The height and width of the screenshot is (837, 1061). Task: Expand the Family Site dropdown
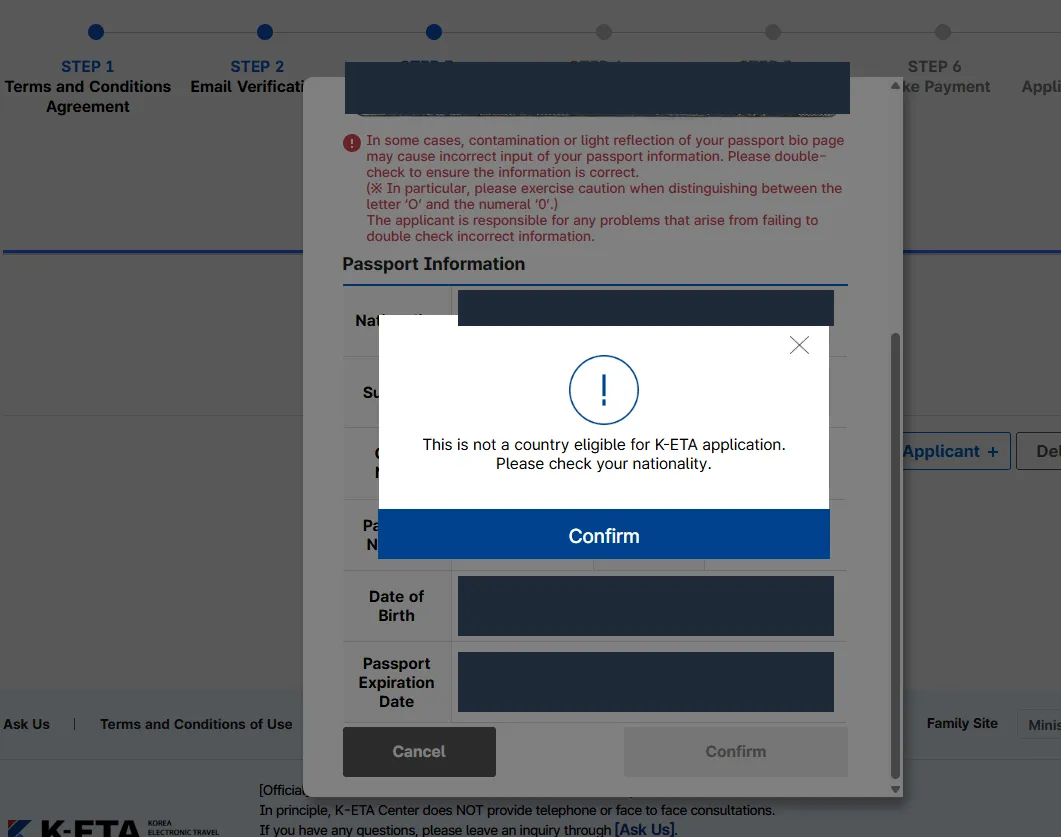(1039, 725)
